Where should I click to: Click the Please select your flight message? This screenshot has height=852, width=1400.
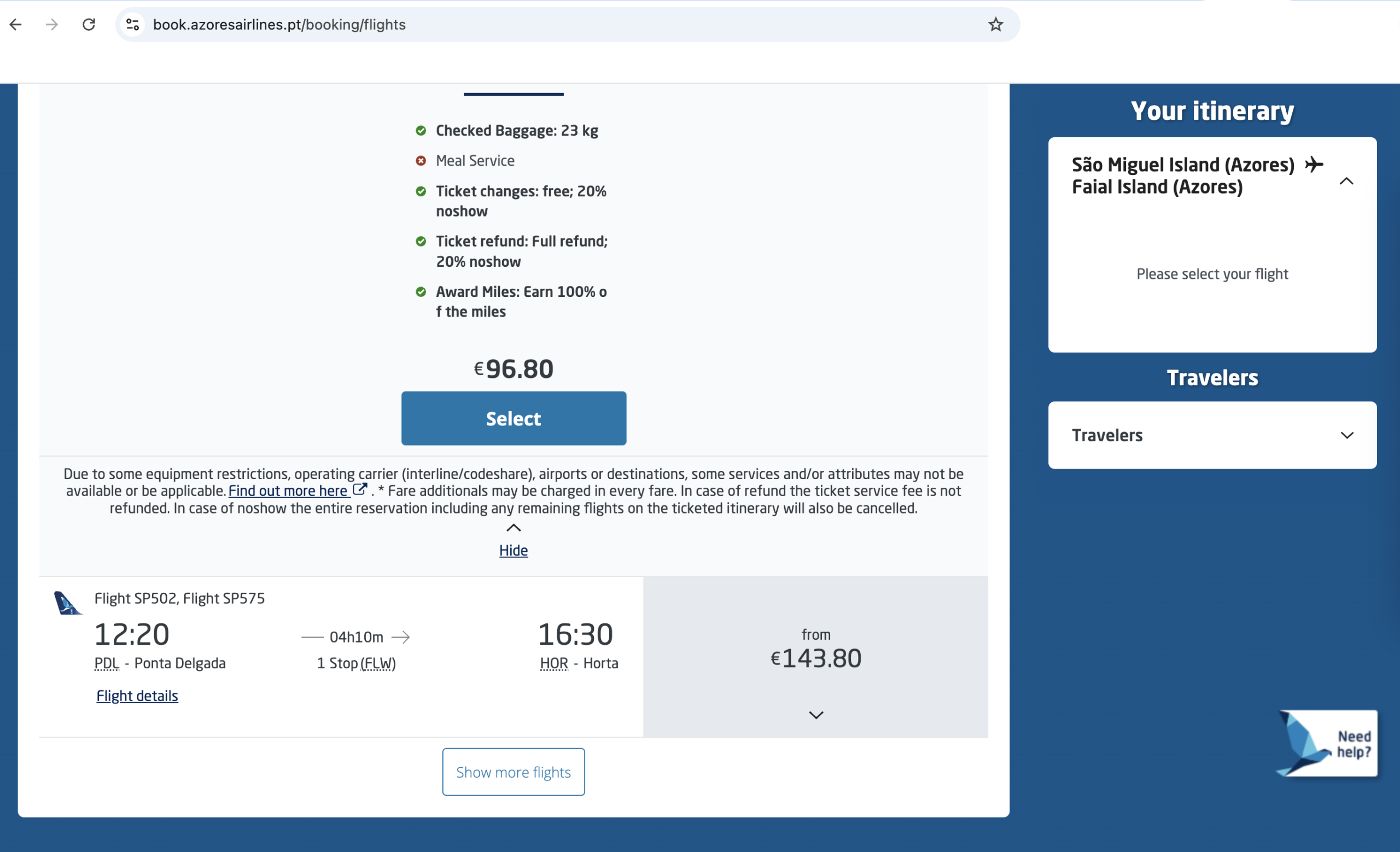point(1212,274)
